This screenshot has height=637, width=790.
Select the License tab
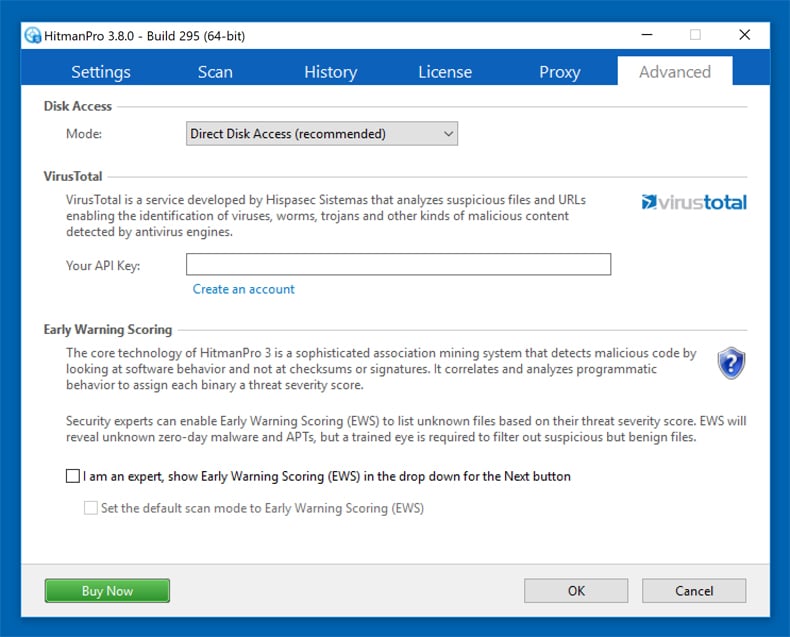[x=445, y=72]
